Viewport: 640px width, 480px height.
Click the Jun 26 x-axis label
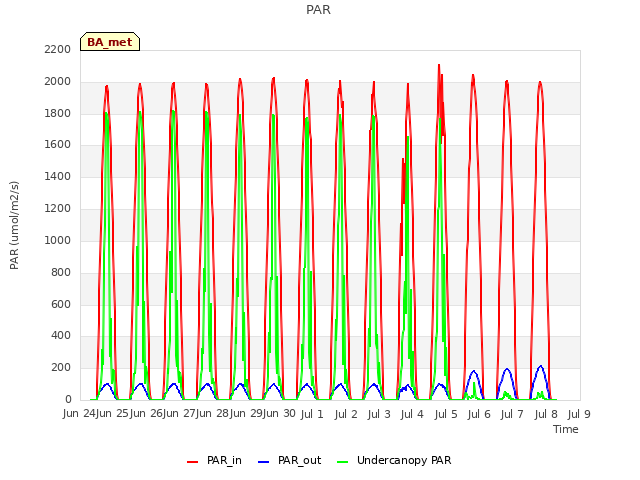point(146,413)
